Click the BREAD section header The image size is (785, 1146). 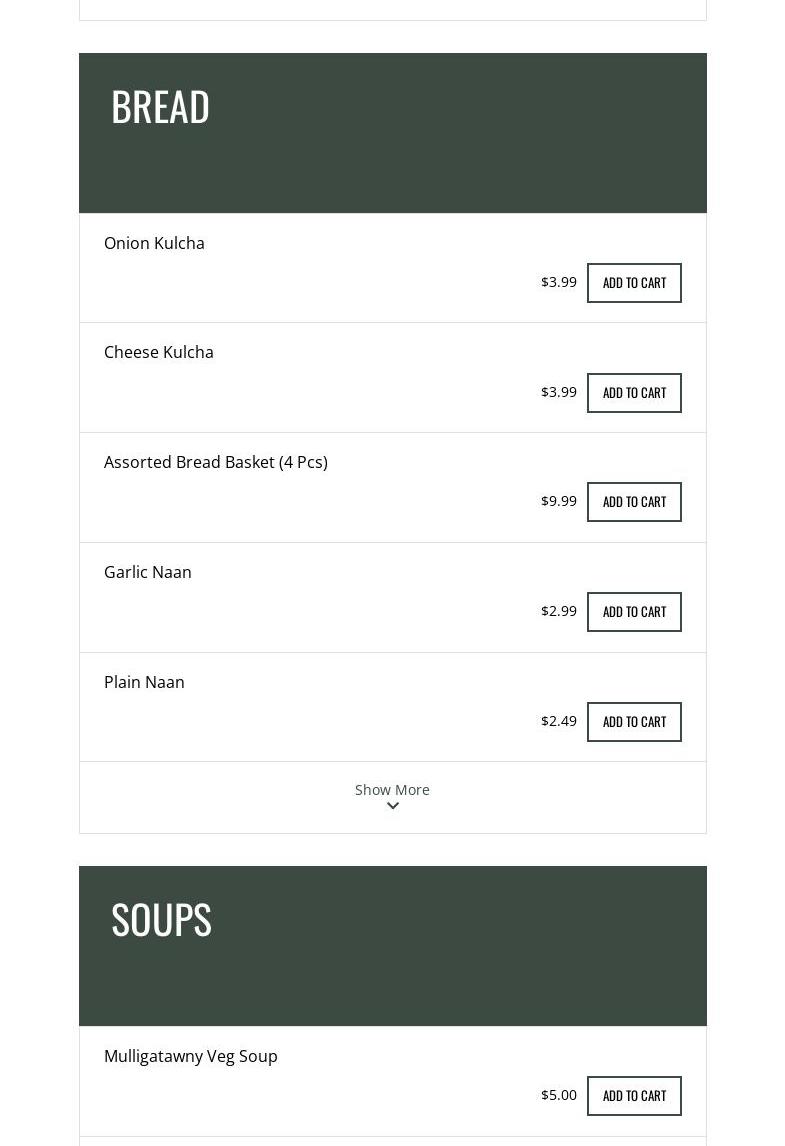pyautogui.click(x=160, y=106)
